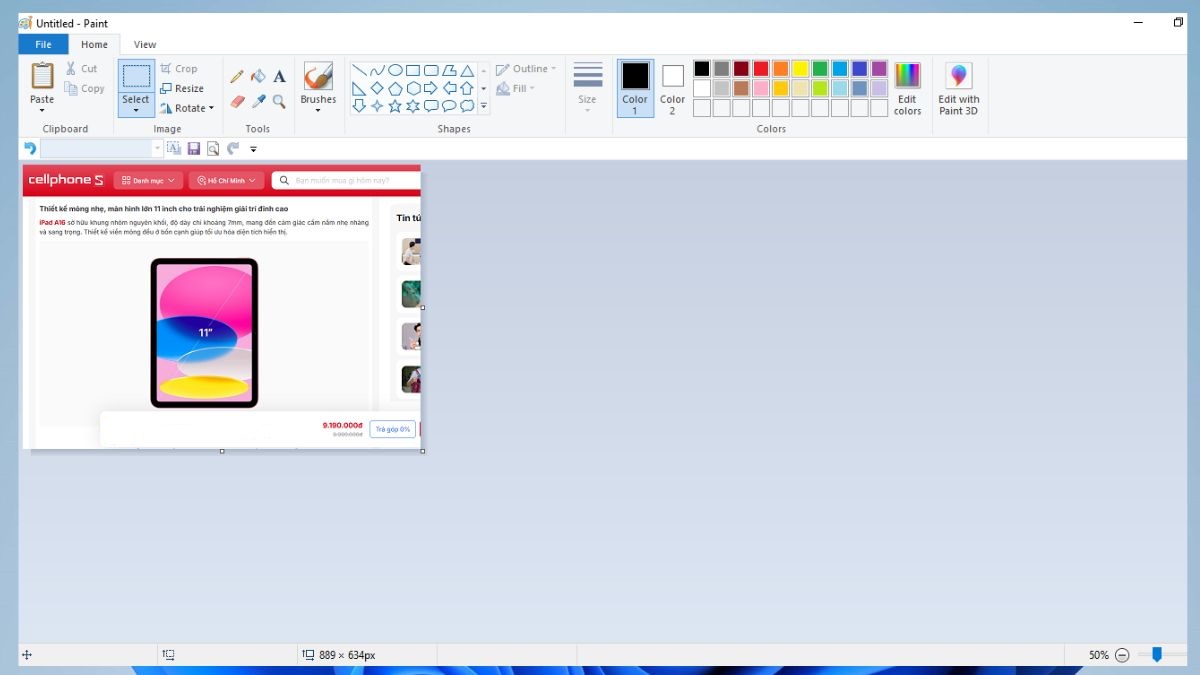Activate the Color 1 button
The image size is (1200, 675).
(x=635, y=88)
